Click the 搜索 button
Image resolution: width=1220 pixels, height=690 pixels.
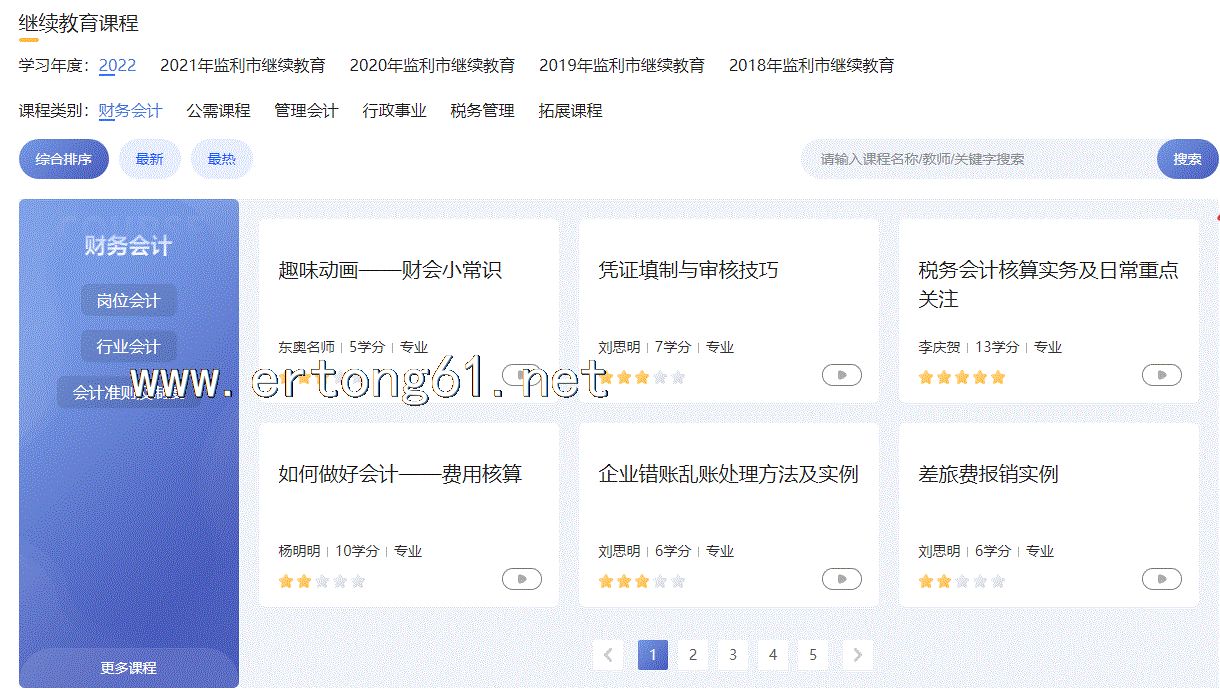(x=1188, y=159)
